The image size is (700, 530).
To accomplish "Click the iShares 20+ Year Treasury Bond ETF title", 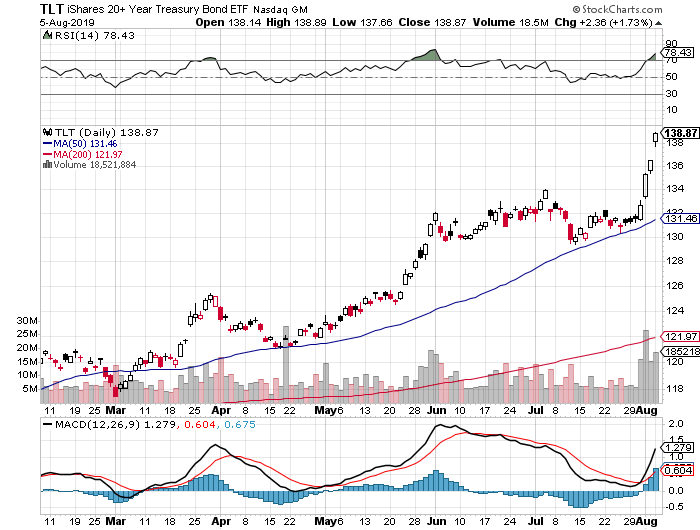I will (x=157, y=9).
